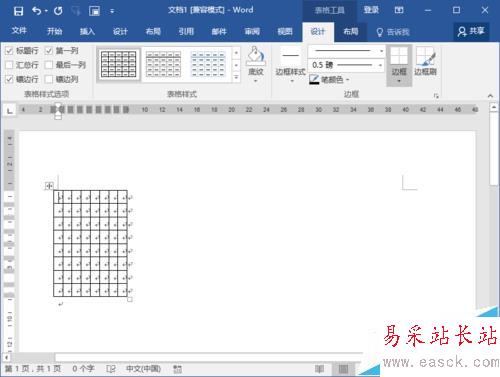500x377 pixels.
Task: Click the table move handle
Action: [x=49, y=186]
